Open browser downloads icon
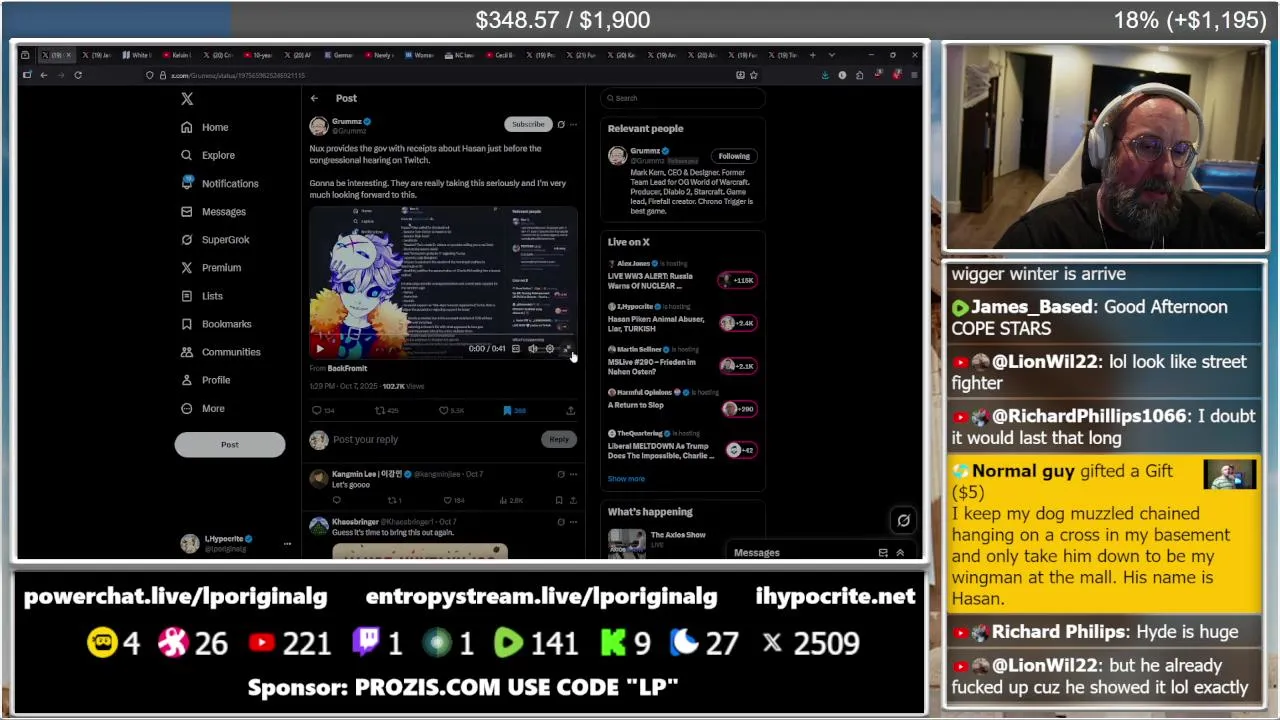 (825, 75)
